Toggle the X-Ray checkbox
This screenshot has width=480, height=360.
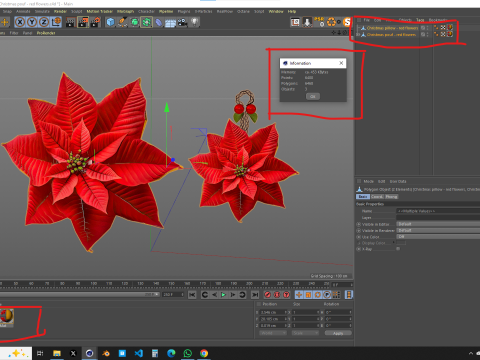coord(398,249)
